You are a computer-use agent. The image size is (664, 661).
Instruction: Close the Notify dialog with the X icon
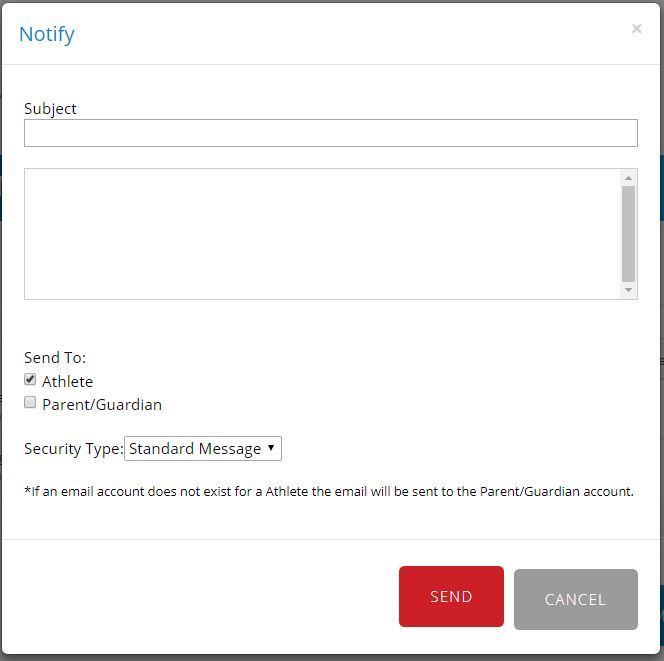[x=636, y=28]
